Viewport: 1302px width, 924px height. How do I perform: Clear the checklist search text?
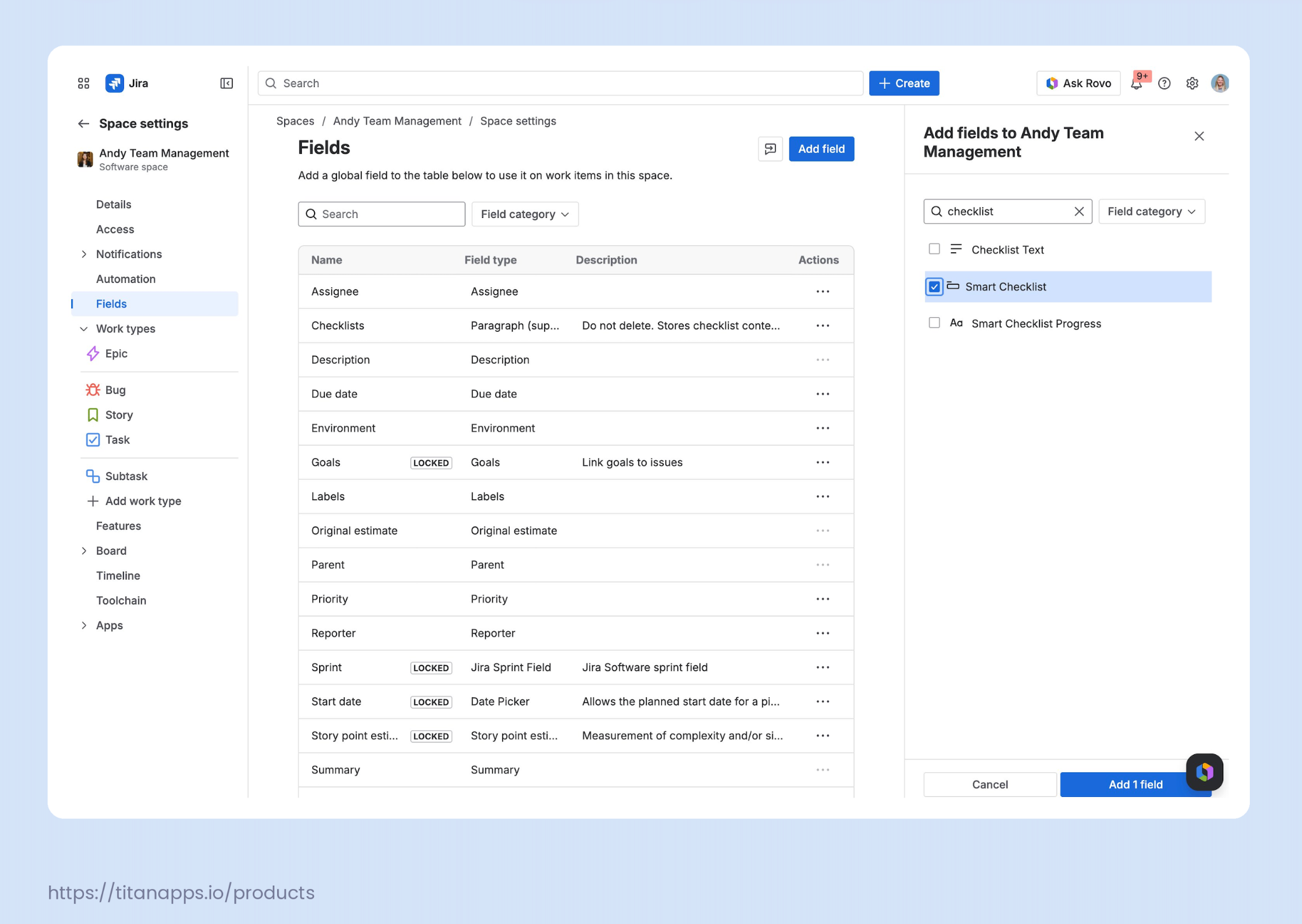tap(1079, 212)
